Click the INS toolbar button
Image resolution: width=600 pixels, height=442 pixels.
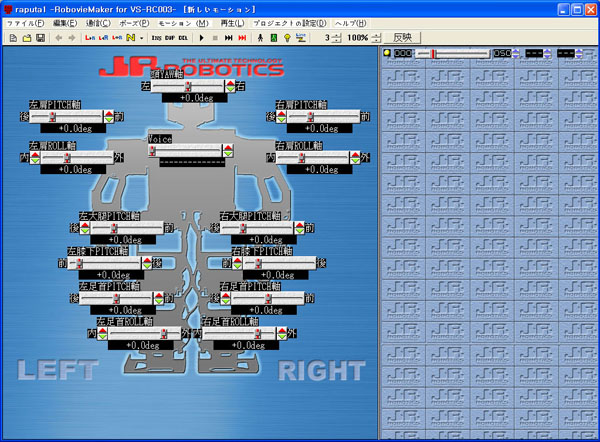point(157,37)
